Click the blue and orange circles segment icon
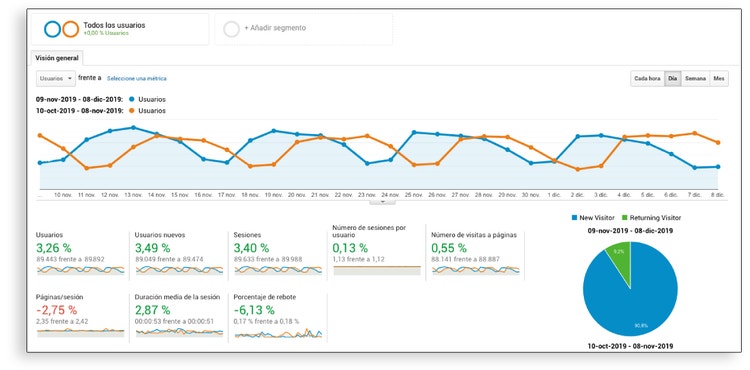This screenshot has width=750, height=370. (61, 29)
